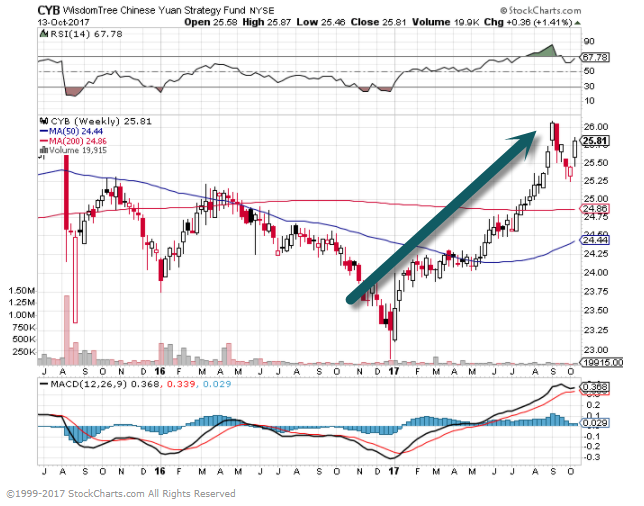The image size is (644, 506).
Task: Click the 13-Oct-2017 date label
Action: (63, 23)
